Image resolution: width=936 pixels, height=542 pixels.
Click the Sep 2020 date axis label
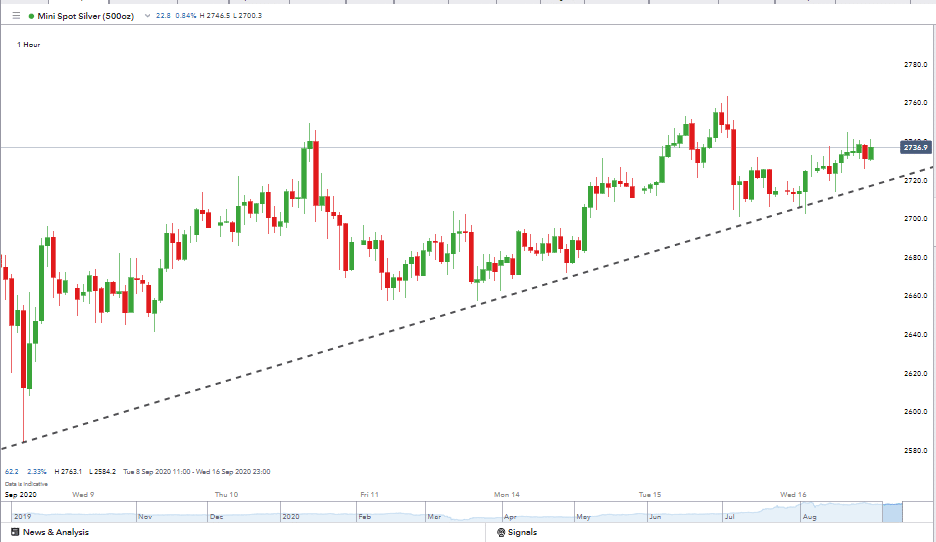(x=20, y=494)
